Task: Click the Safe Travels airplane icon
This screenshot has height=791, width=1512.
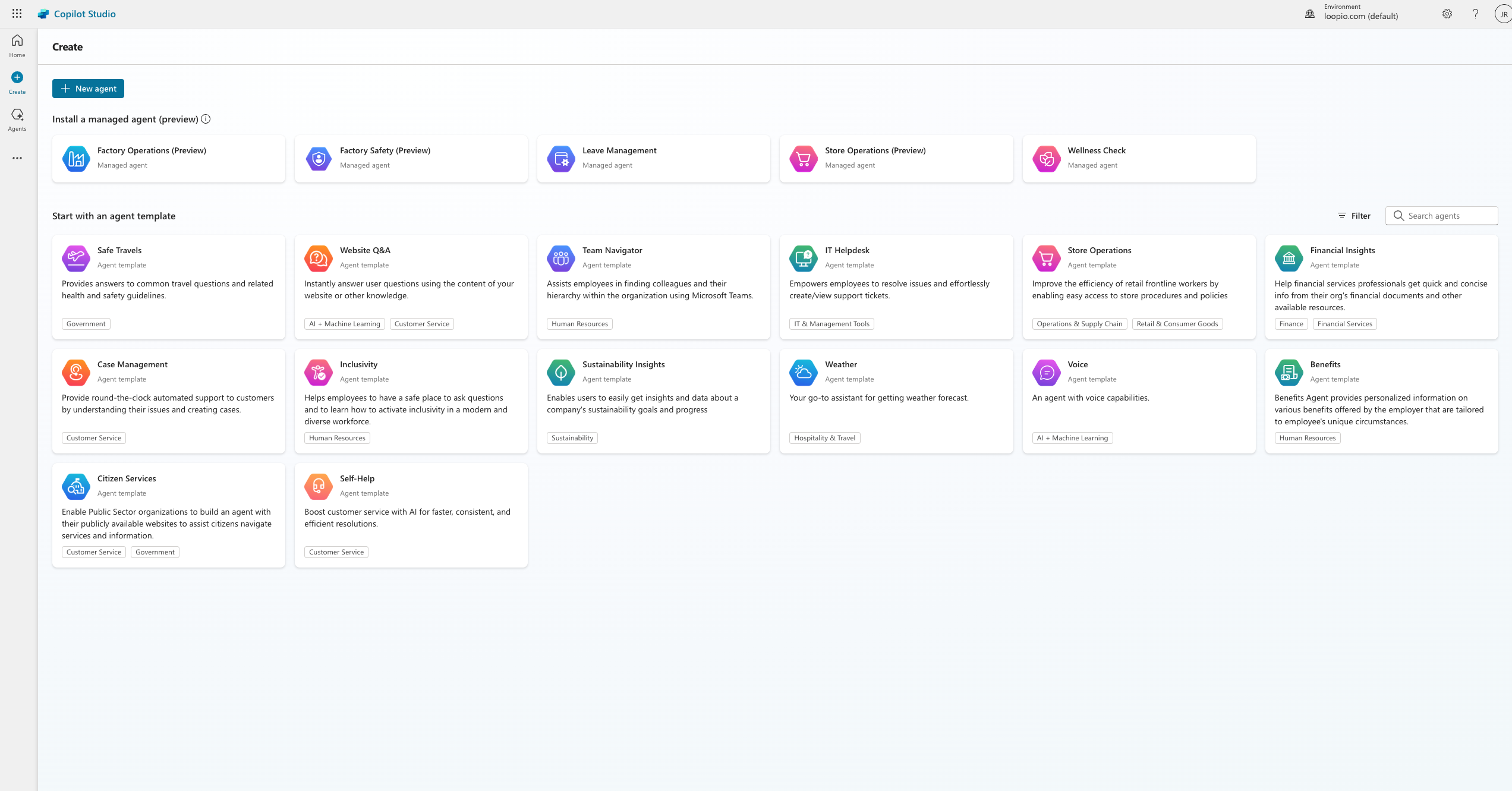Action: point(76,259)
